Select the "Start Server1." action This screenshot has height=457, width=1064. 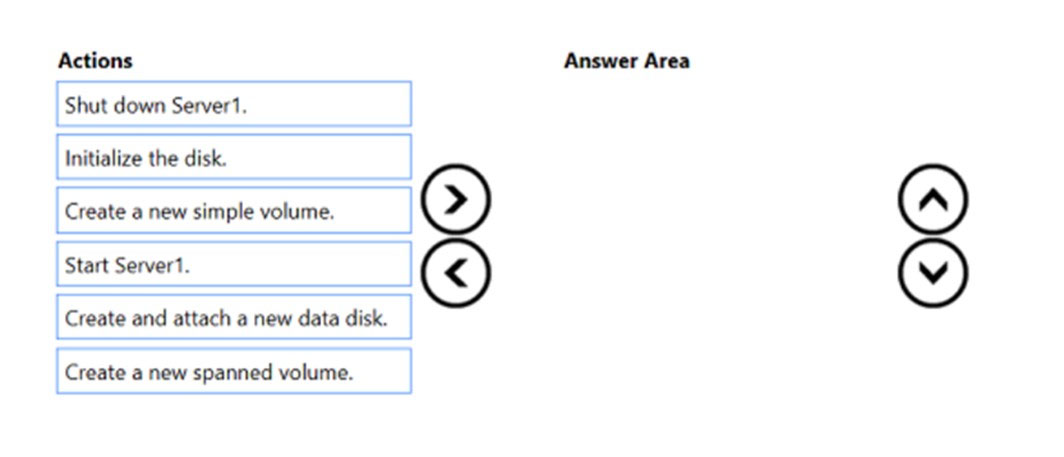tap(233, 265)
